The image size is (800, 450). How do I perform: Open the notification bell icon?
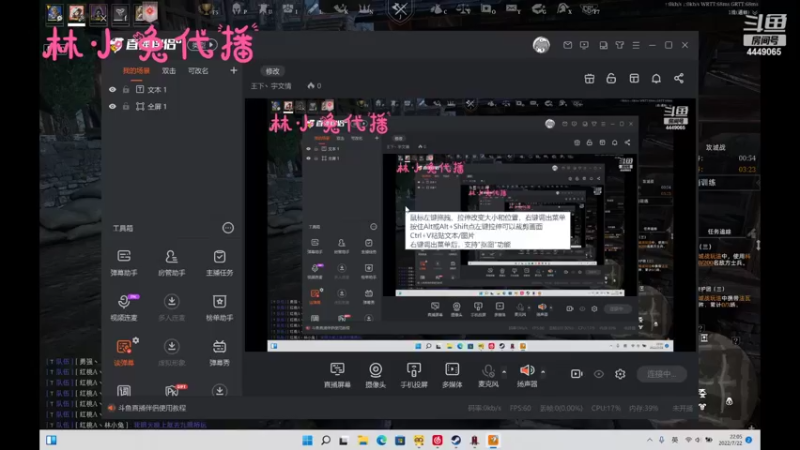pos(656,79)
